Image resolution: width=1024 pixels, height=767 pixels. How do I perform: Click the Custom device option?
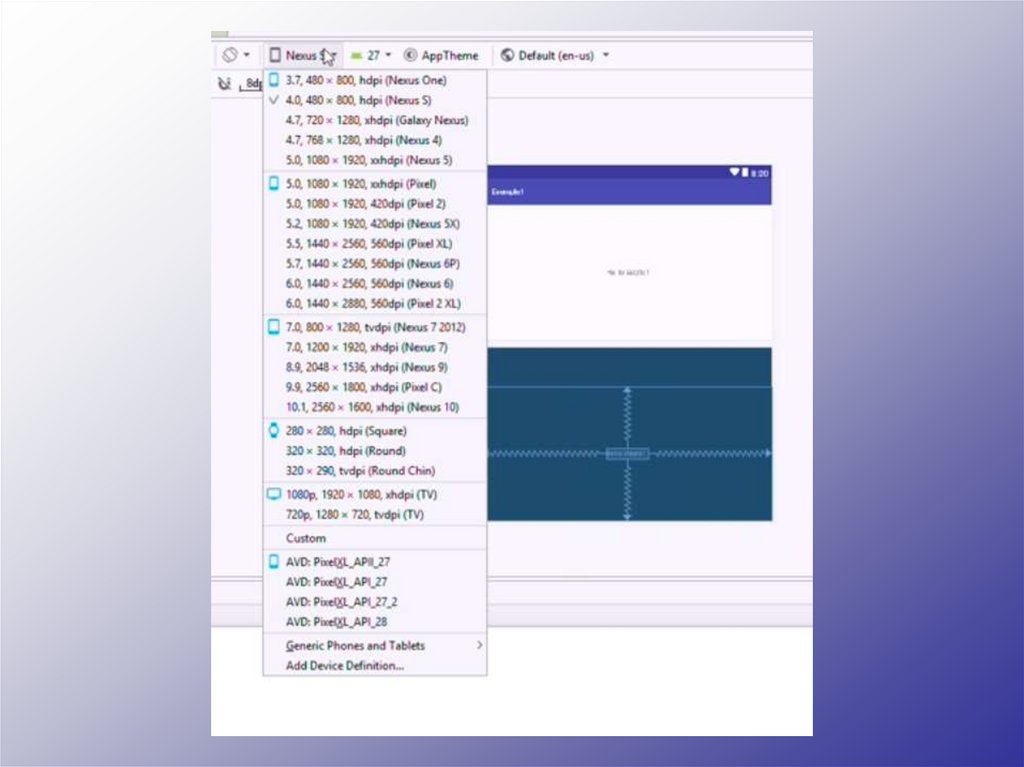coord(375,538)
